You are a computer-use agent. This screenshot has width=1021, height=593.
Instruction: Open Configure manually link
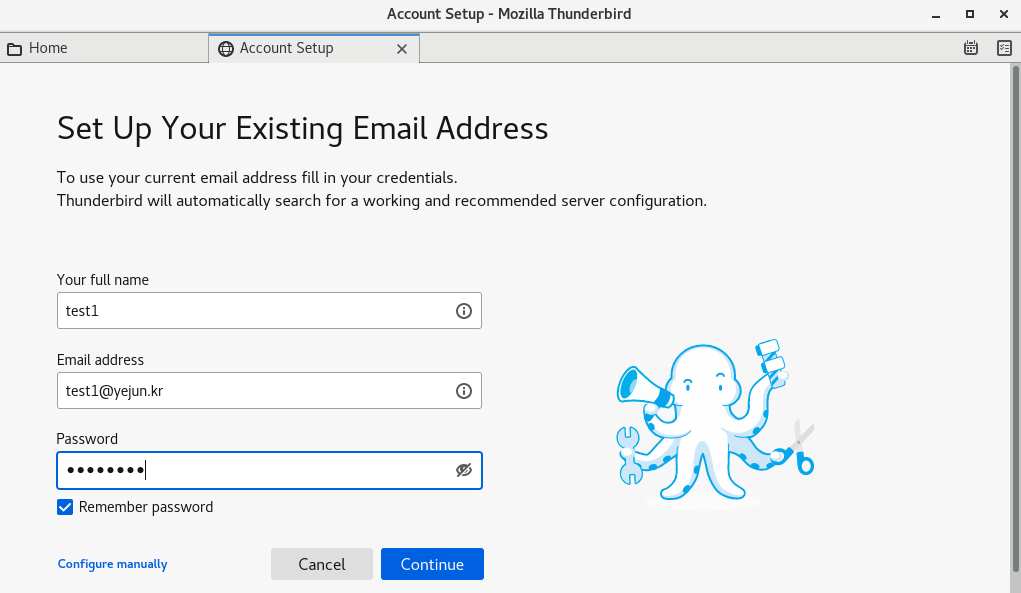pos(113,564)
